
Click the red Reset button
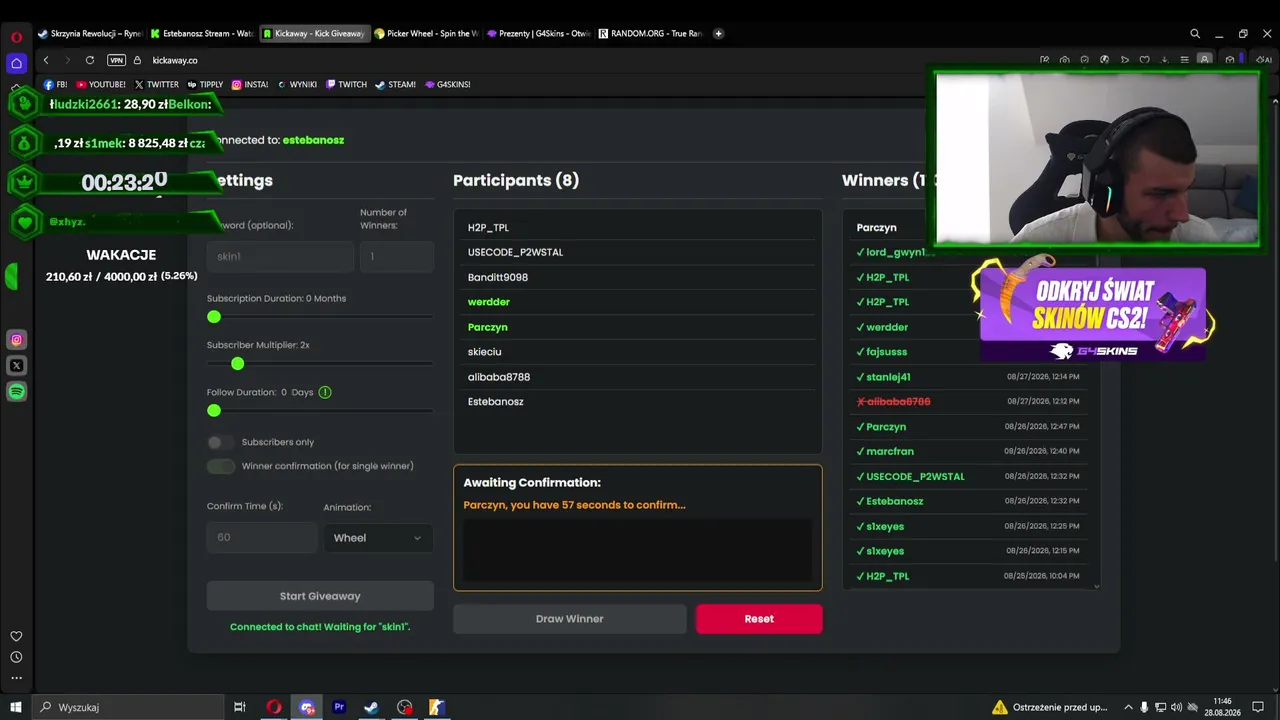(759, 619)
